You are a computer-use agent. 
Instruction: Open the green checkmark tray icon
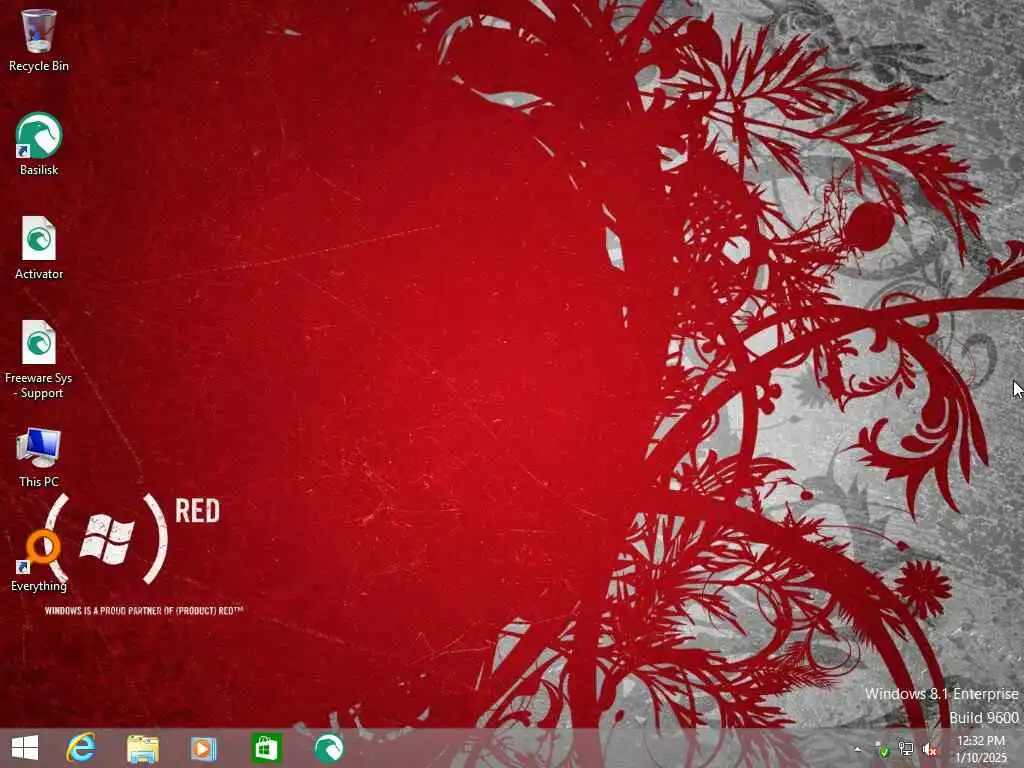point(882,750)
